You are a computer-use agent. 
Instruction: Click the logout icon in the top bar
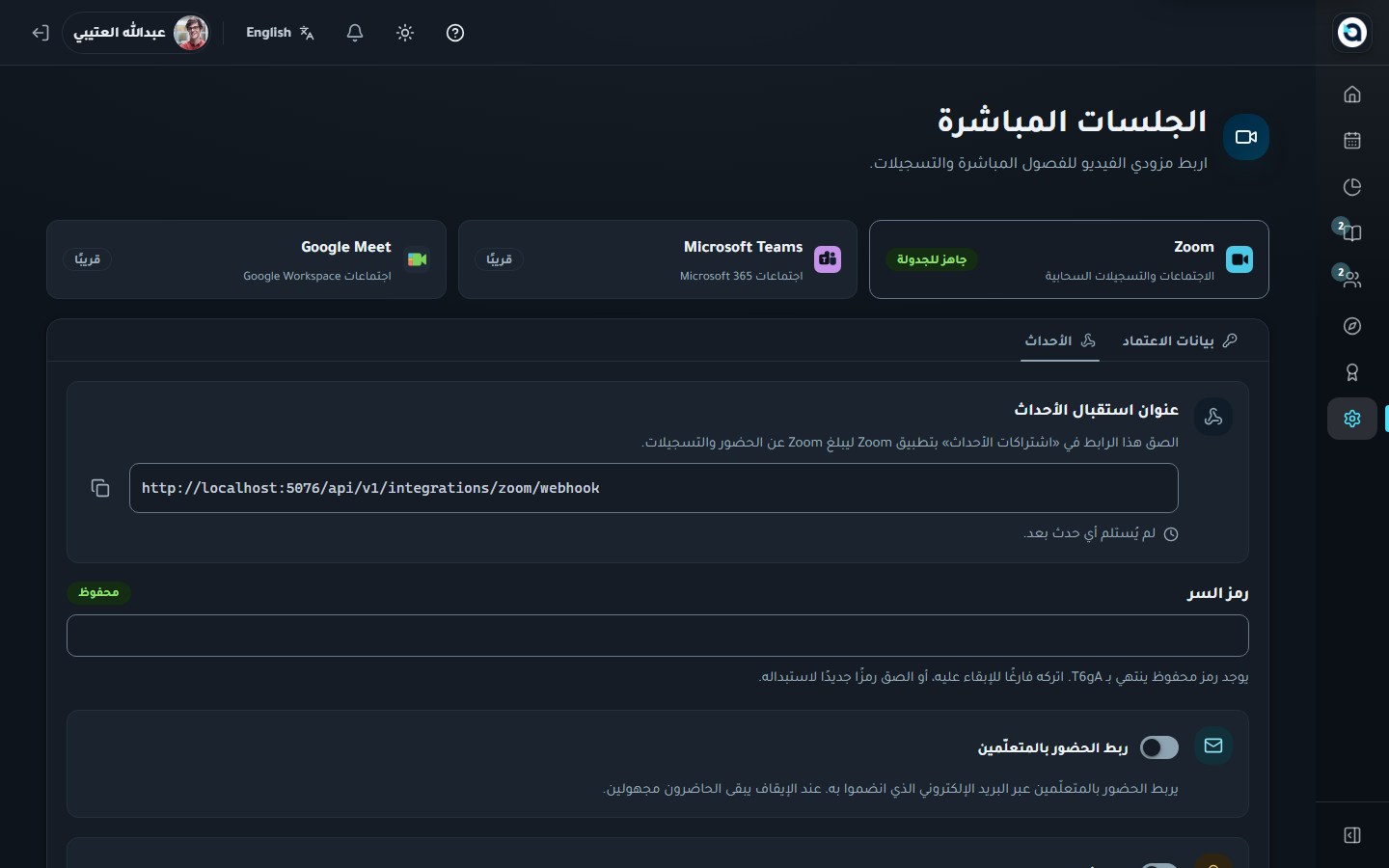(x=41, y=33)
